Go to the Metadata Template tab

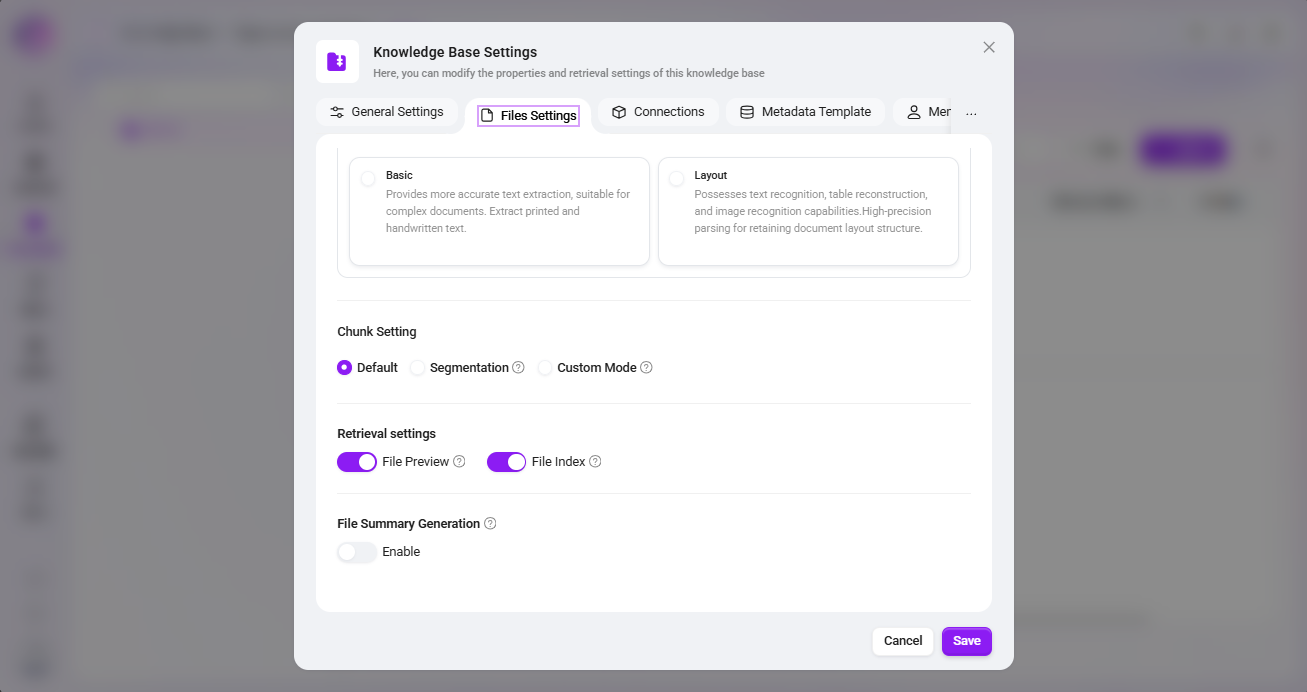[805, 112]
